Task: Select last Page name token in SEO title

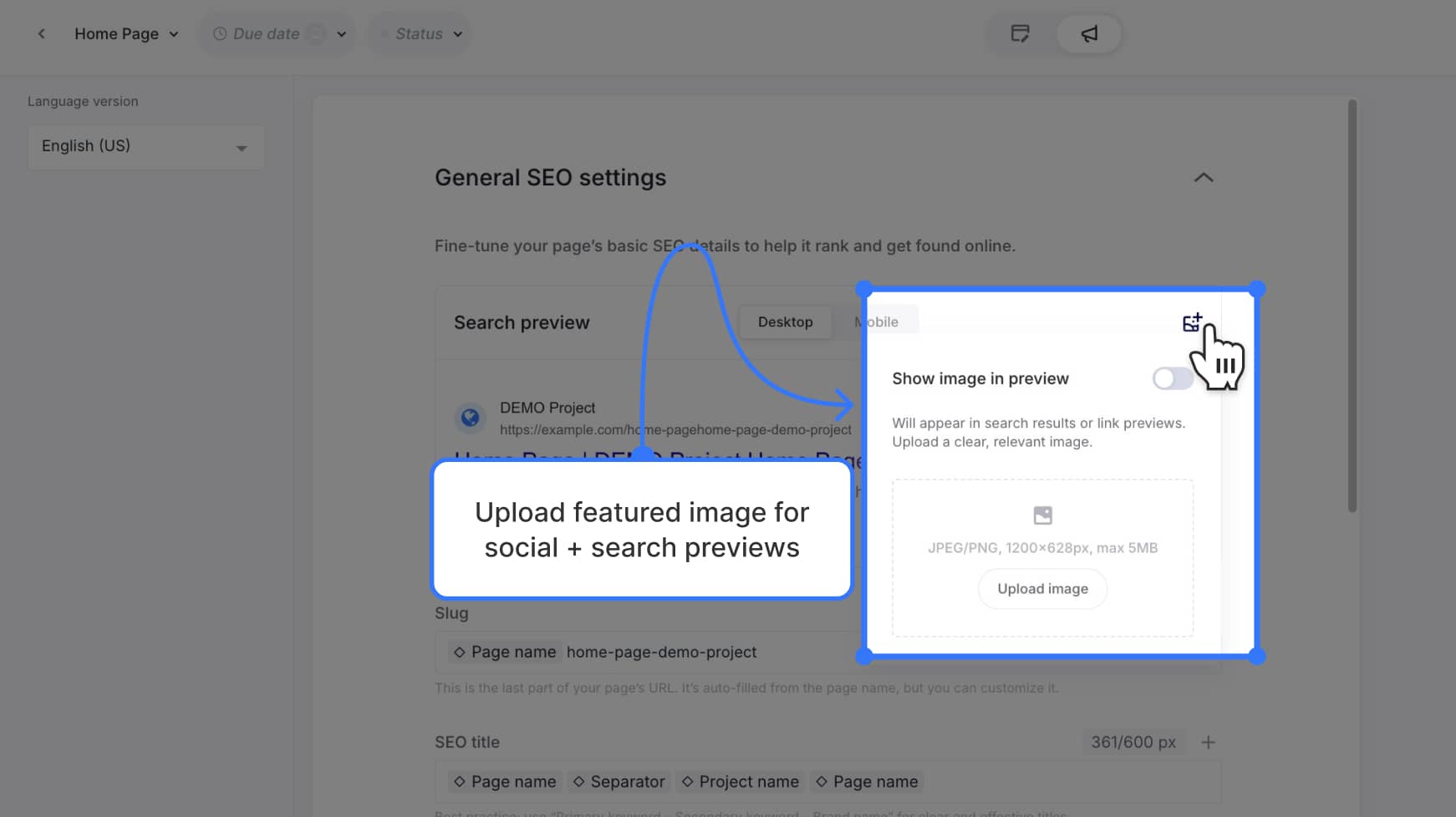Action: [867, 782]
